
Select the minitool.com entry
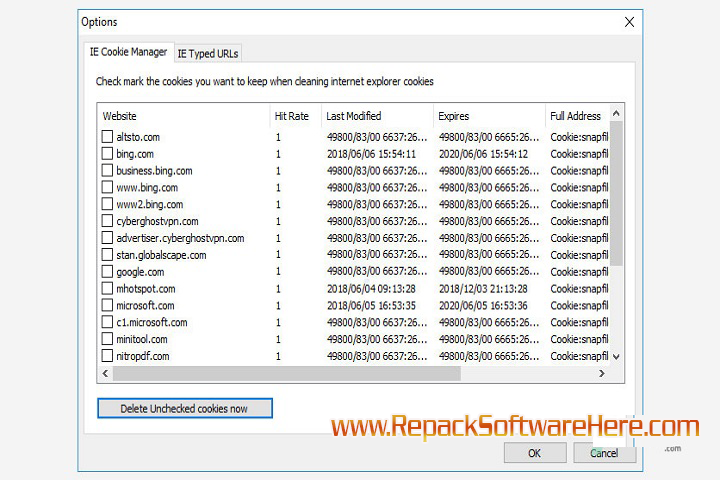point(141,339)
